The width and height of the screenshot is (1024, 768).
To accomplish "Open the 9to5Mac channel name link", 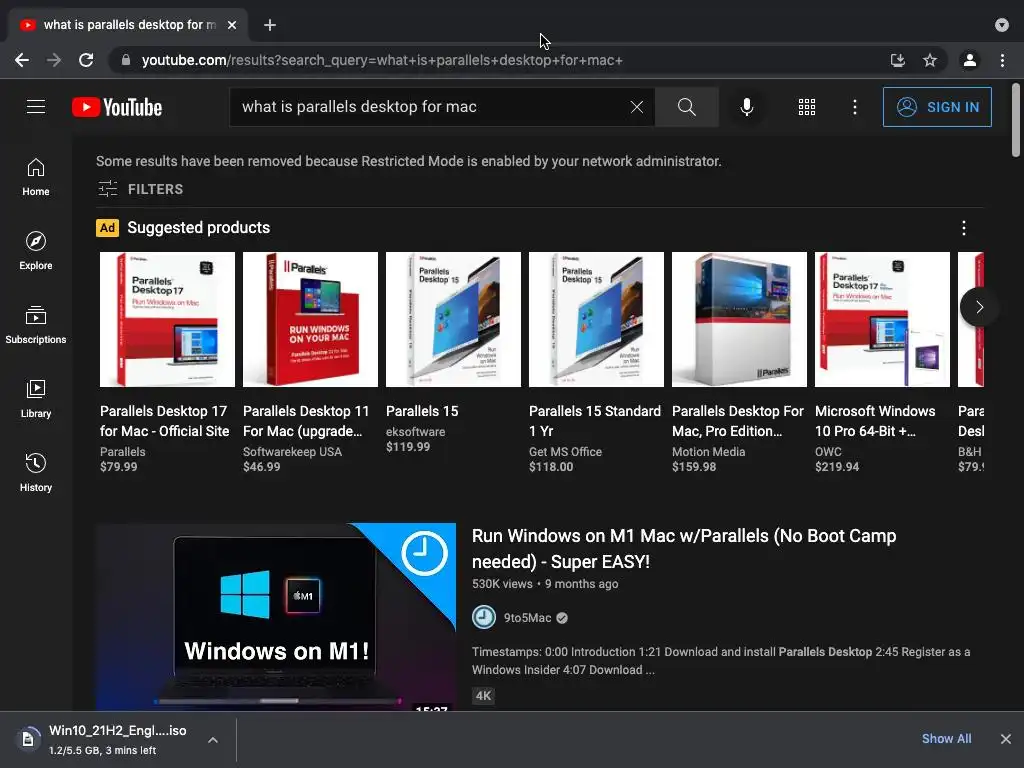I will click(x=528, y=618).
